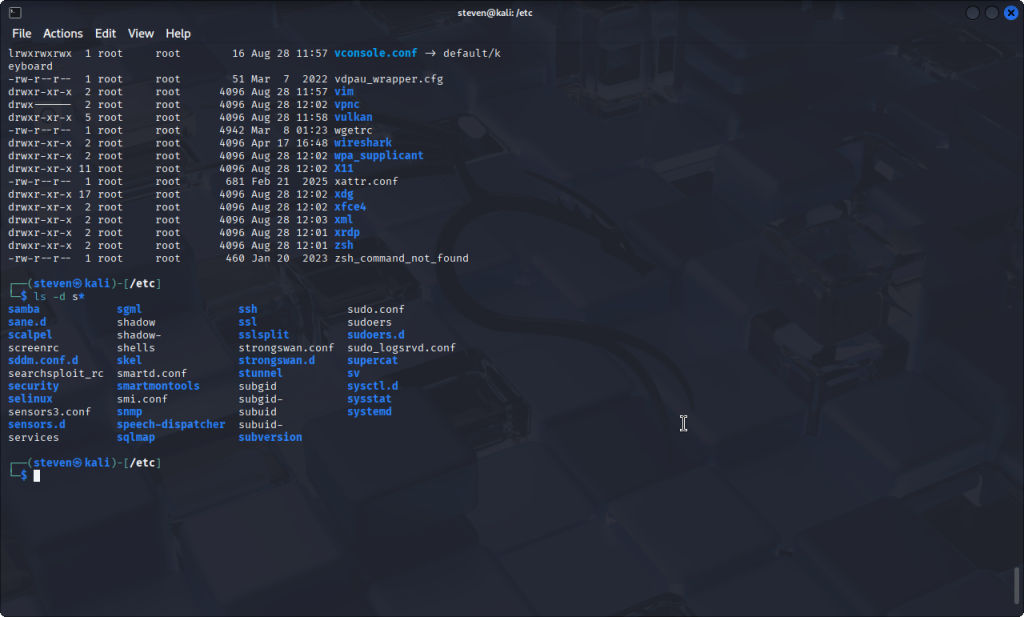This screenshot has height=617, width=1024.
Task: Close the terminal window
Action: coord(1010,13)
